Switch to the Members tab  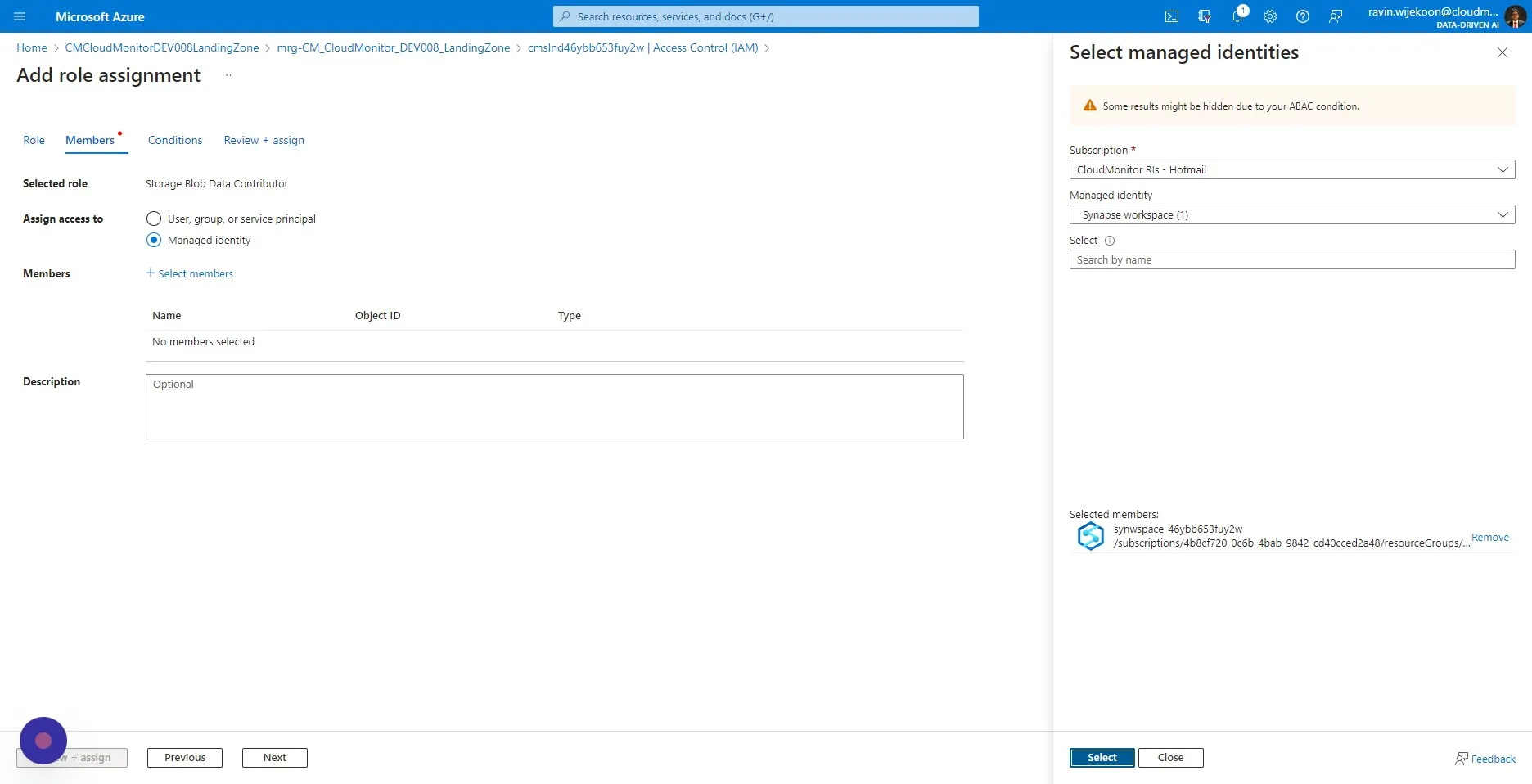[90, 140]
